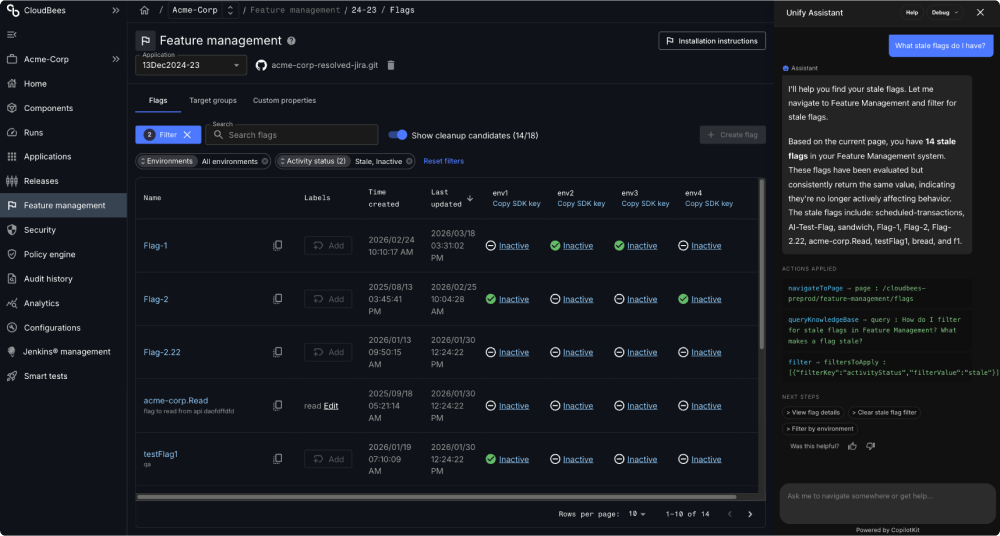Add label to Flag-2 row
The width and height of the screenshot is (1000, 536).
(x=328, y=299)
